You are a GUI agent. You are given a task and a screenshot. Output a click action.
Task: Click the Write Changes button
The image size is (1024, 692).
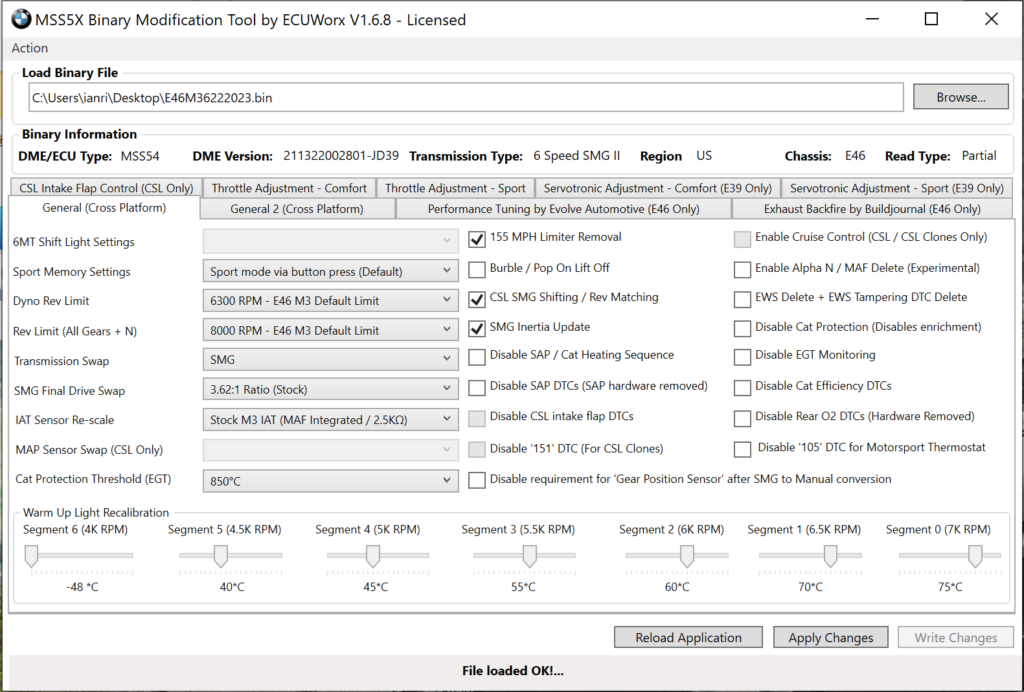(x=955, y=637)
